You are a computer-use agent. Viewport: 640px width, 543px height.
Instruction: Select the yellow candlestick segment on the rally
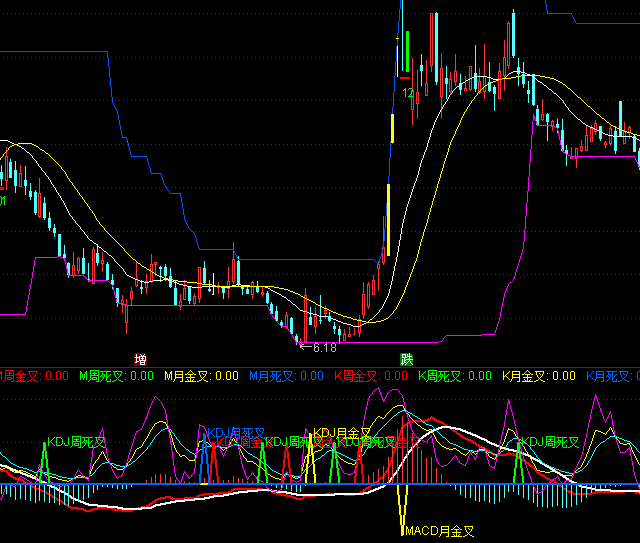click(393, 128)
